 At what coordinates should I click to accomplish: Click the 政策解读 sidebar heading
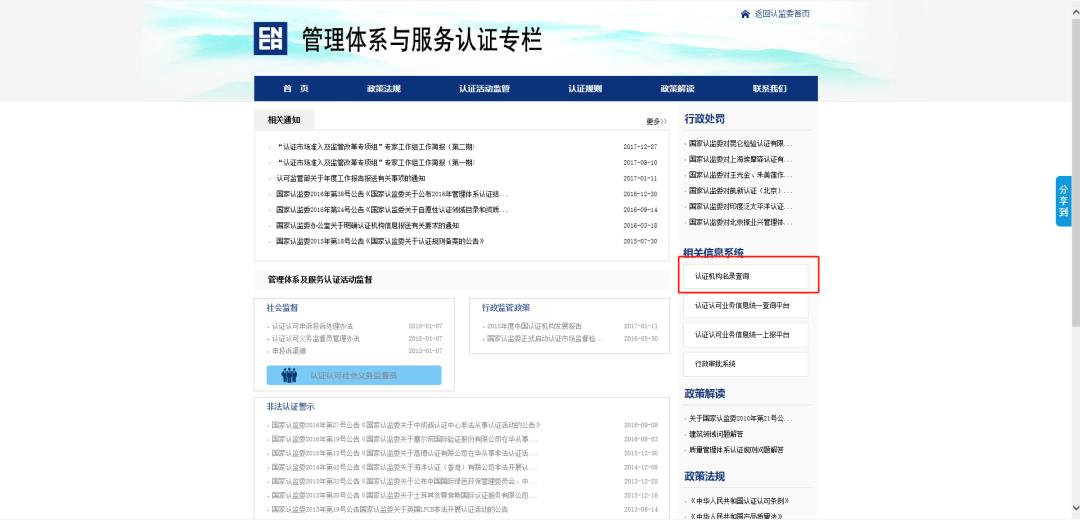[x=704, y=394]
